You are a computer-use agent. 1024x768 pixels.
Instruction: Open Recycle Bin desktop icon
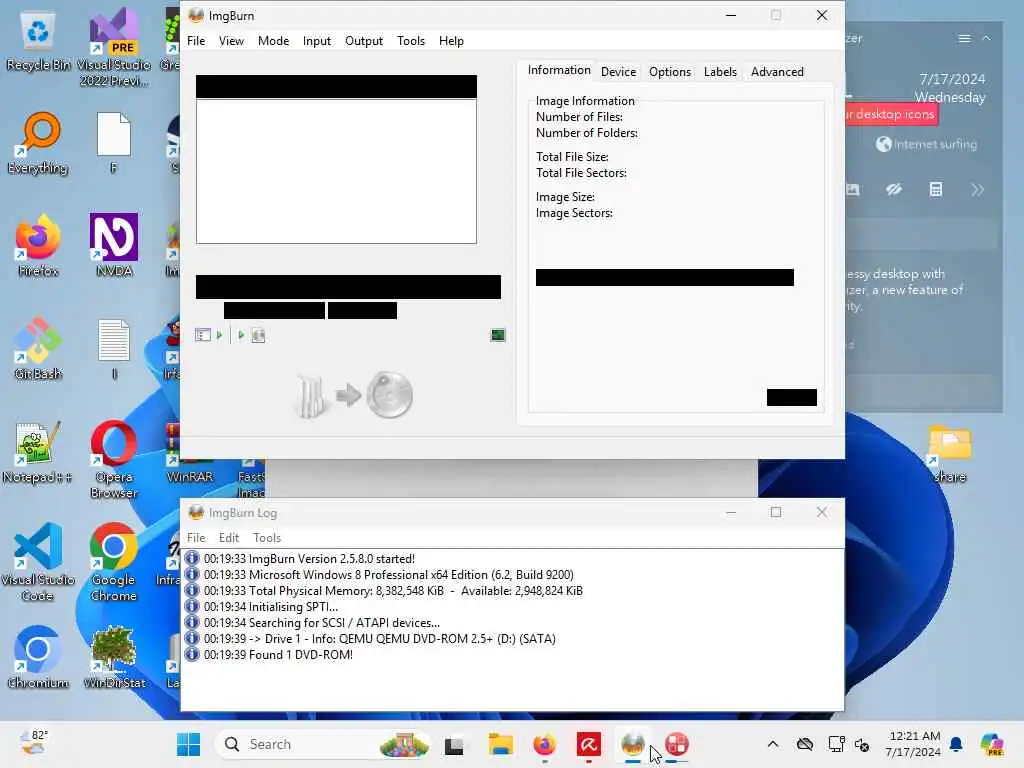click(38, 40)
